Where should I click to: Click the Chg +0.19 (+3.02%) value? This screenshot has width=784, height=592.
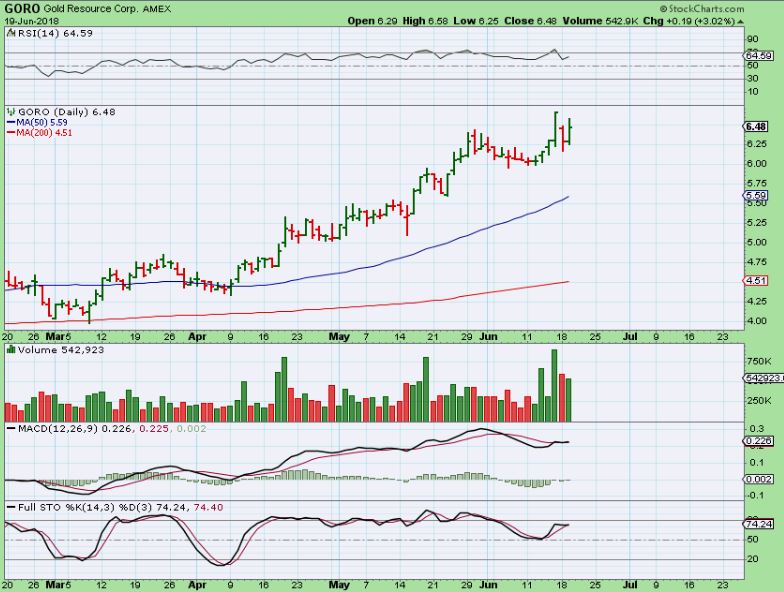[688, 21]
